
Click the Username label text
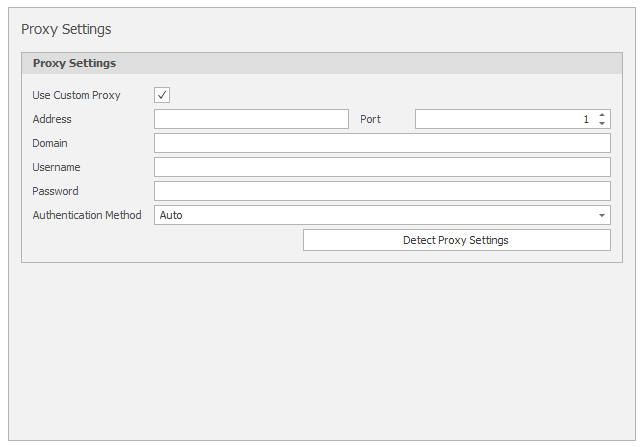click(56, 167)
